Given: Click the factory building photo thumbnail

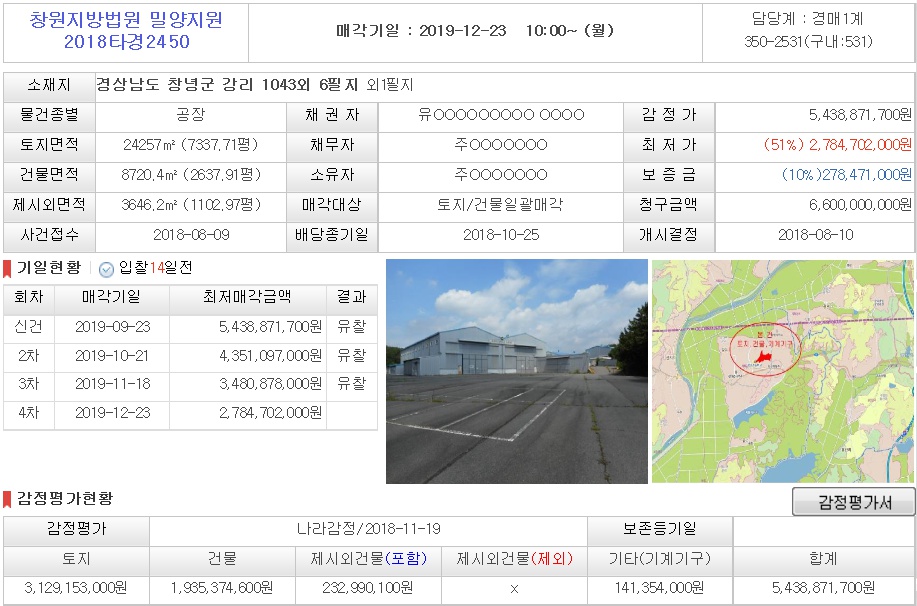Looking at the screenshot, I should click(517, 371).
